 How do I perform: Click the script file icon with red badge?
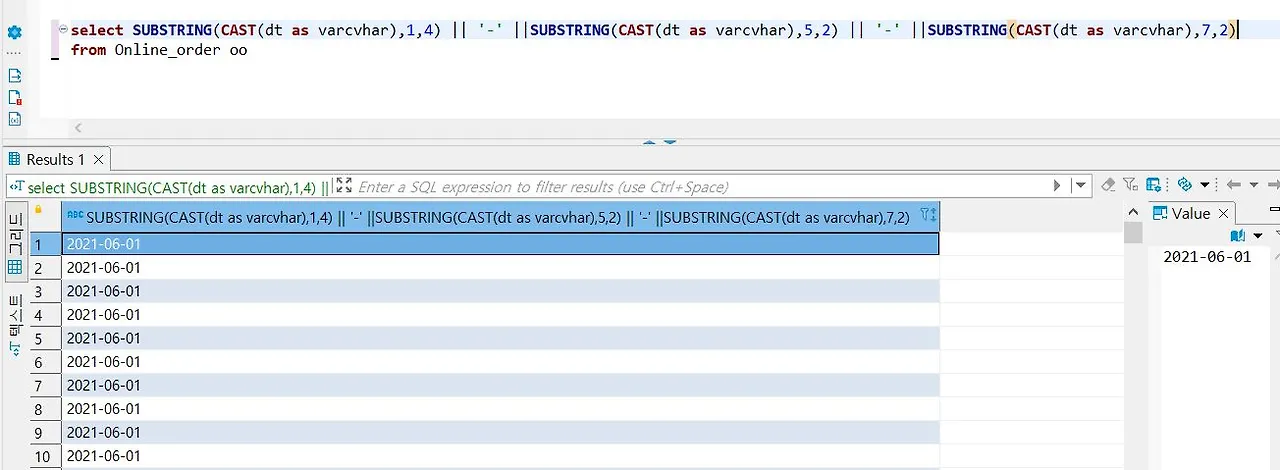point(15,97)
